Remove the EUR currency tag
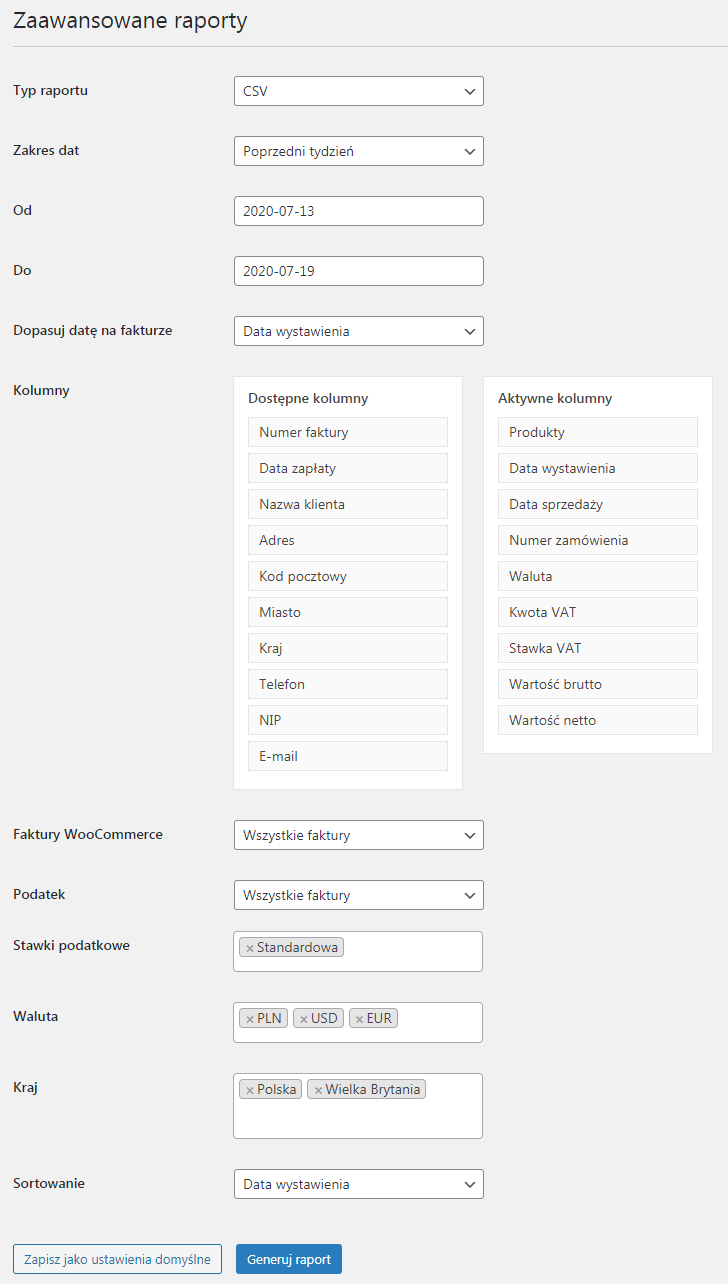 pos(359,1019)
